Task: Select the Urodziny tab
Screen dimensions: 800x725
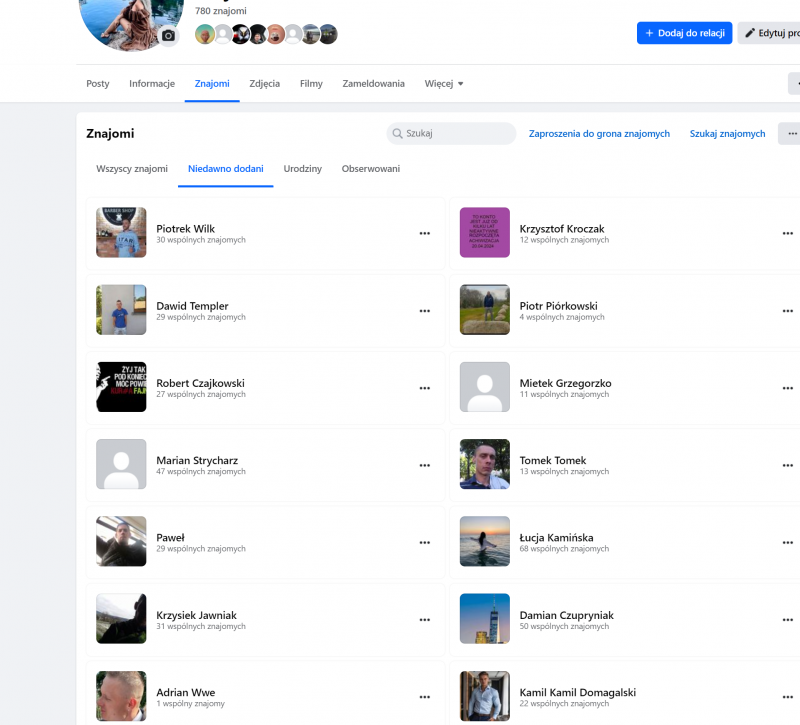Action: tap(302, 169)
